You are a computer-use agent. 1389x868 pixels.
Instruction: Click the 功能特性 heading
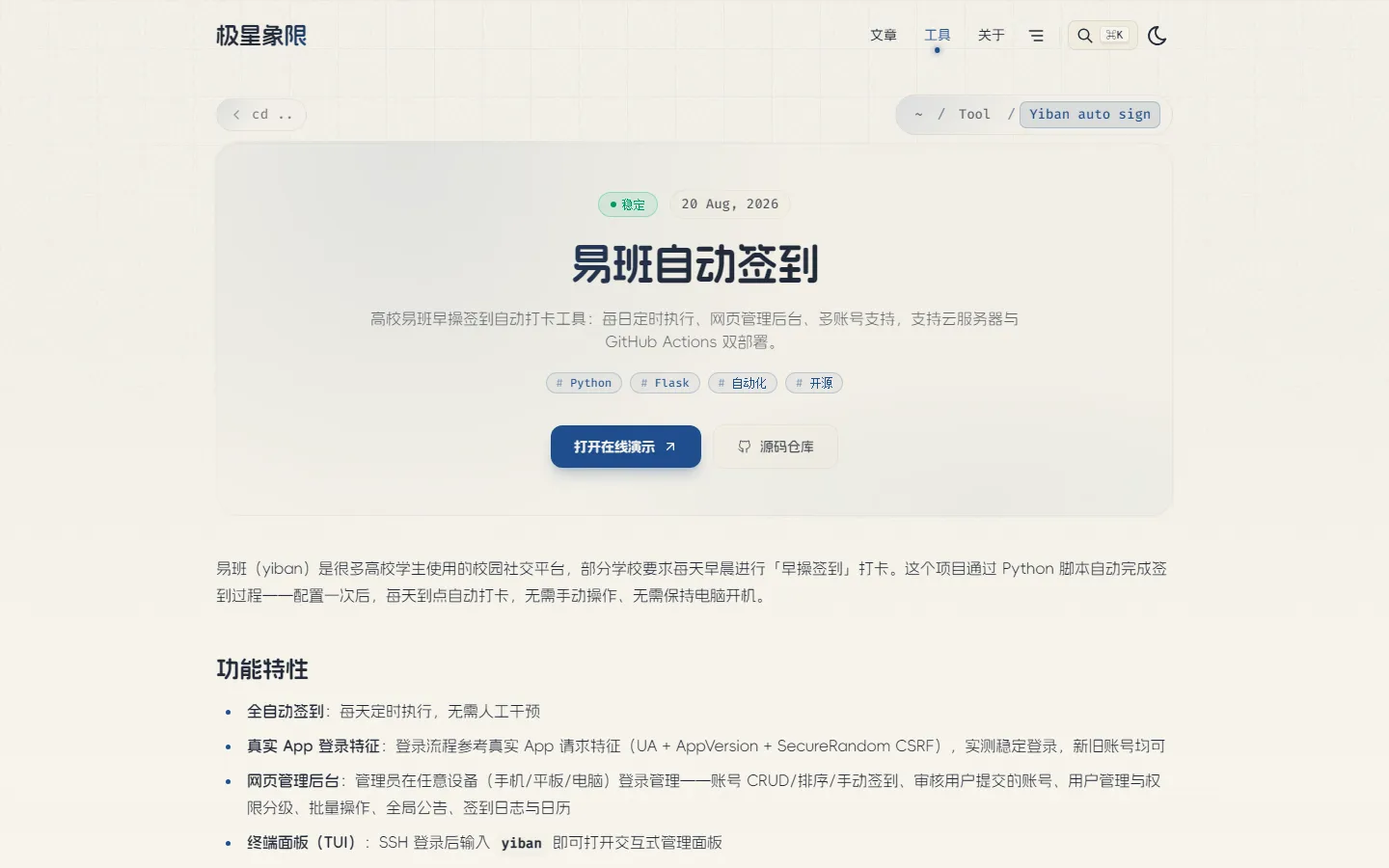pyautogui.click(x=262, y=669)
